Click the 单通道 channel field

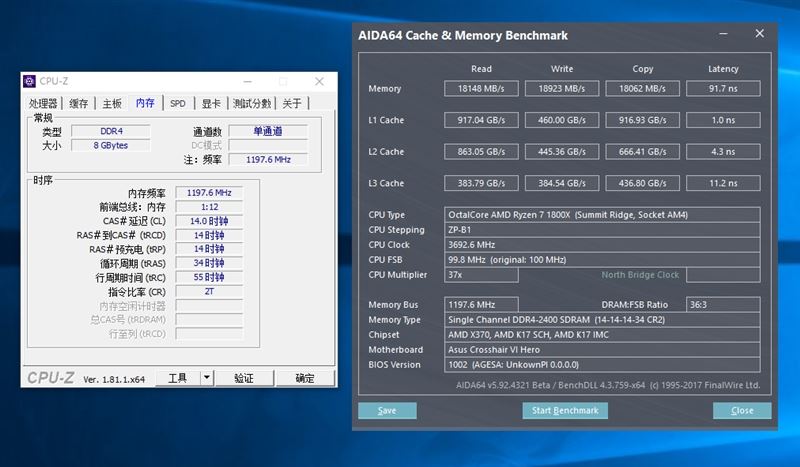pyautogui.click(x=268, y=131)
